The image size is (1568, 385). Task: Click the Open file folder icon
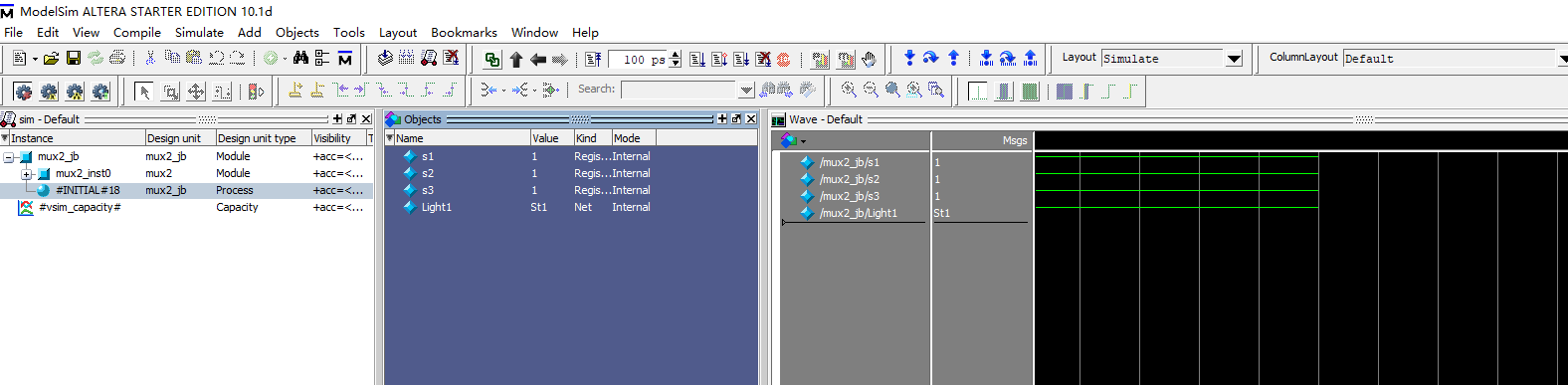pos(52,59)
